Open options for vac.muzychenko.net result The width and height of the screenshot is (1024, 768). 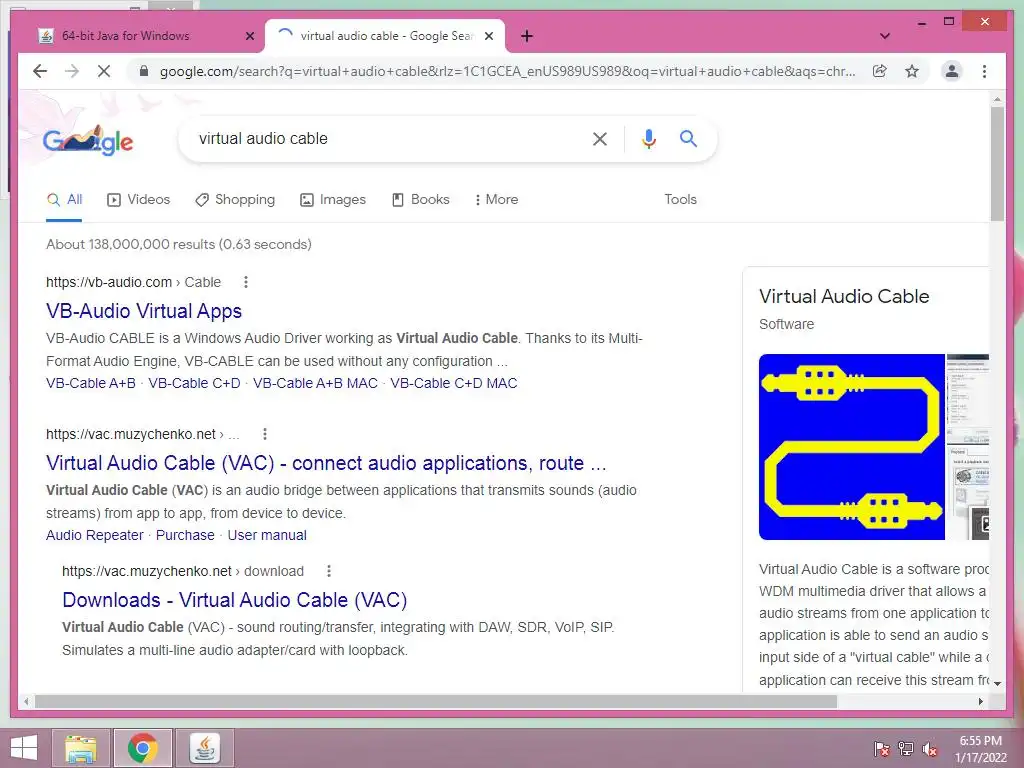click(x=264, y=434)
